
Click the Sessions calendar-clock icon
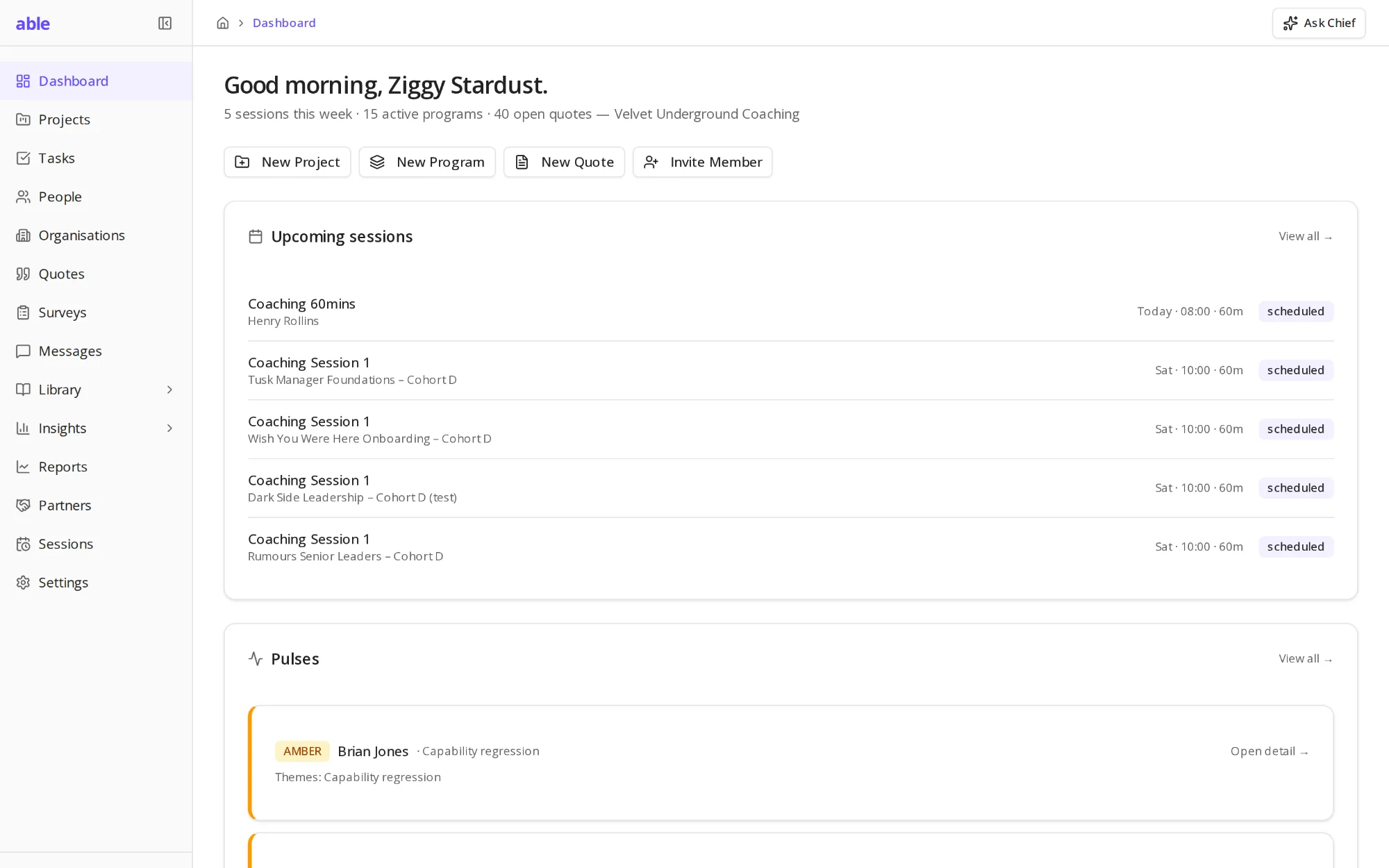[23, 544]
